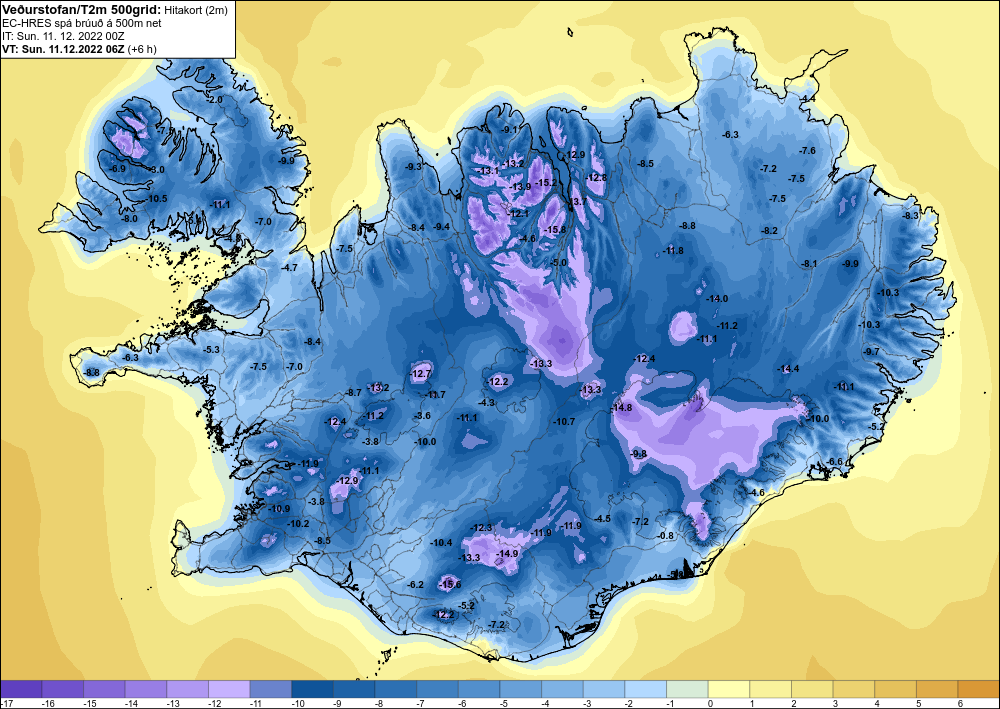Click the darkest purple legend swatch between -17 and -16
This screenshot has height=709, width=1000.
[x=21, y=689]
